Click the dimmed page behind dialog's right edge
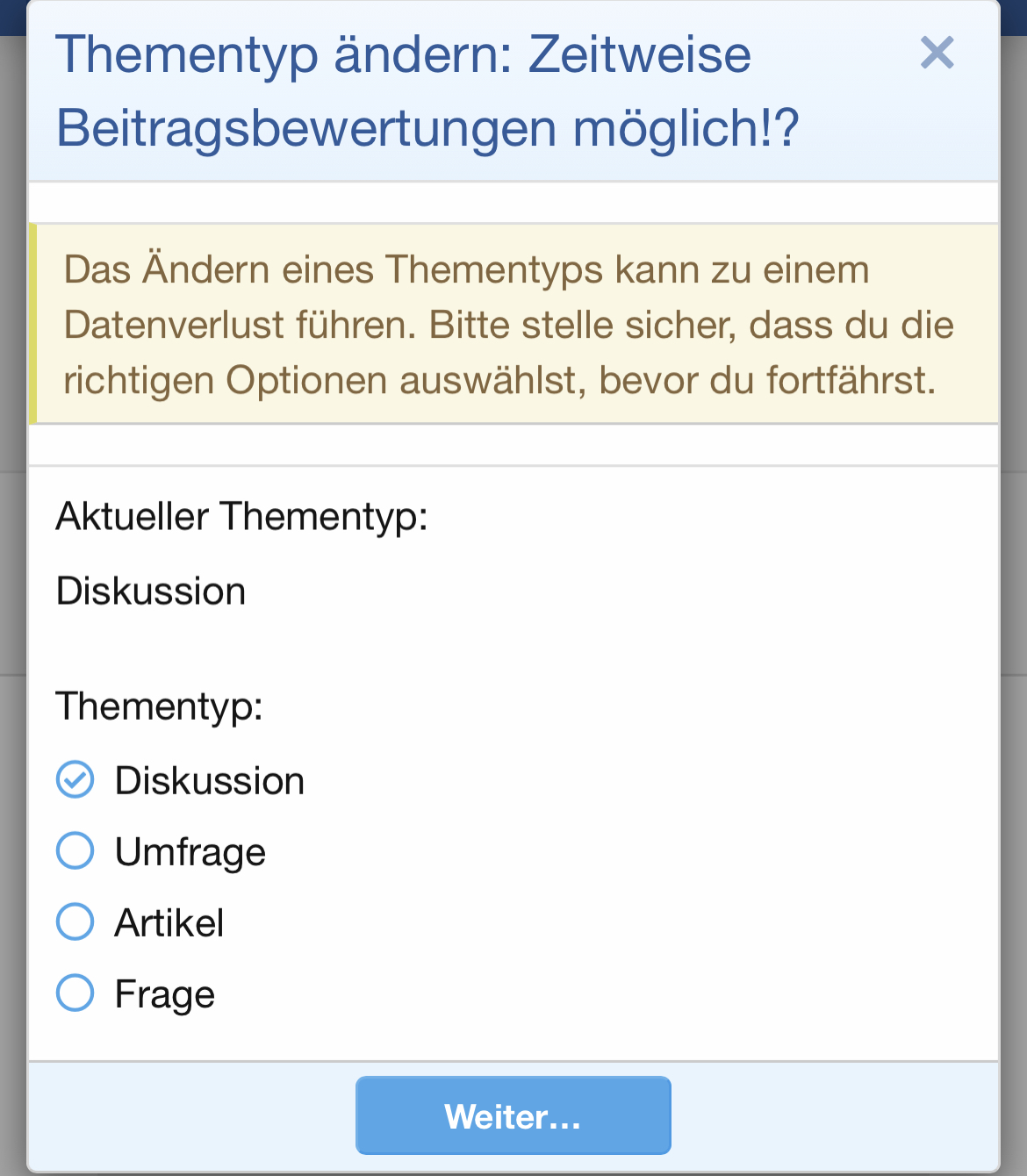The width and height of the screenshot is (1027, 1176). pyautogui.click(x=1014, y=606)
